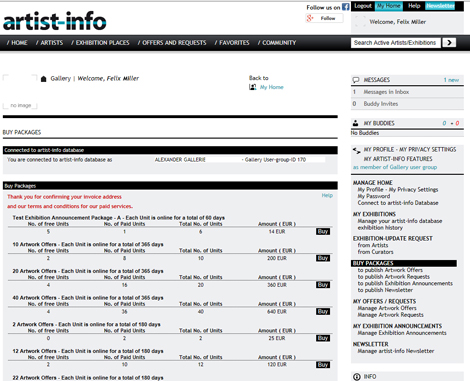Open Manage Exhibition Announcements

[x=402, y=333]
